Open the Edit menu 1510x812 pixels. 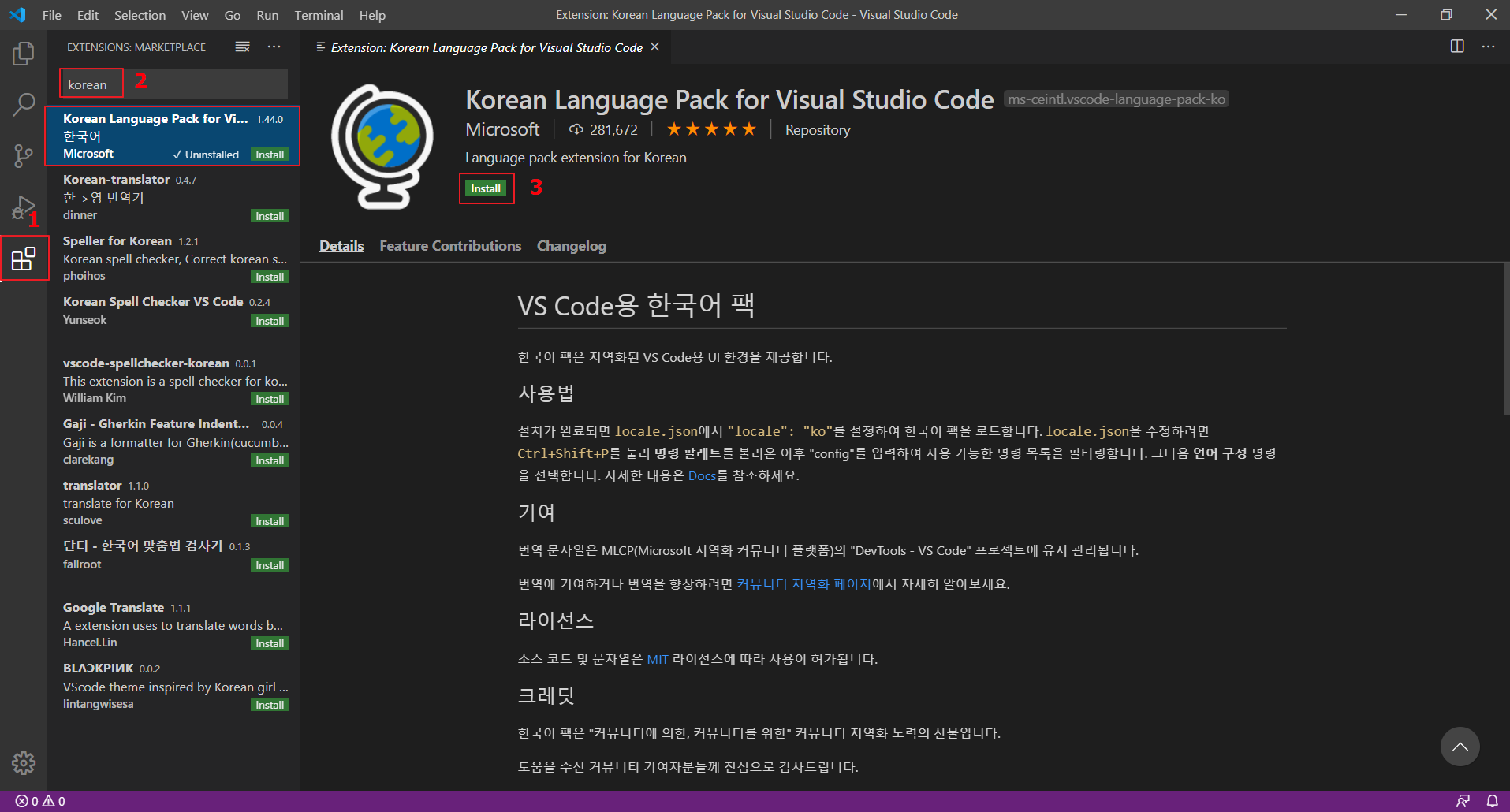tap(88, 15)
